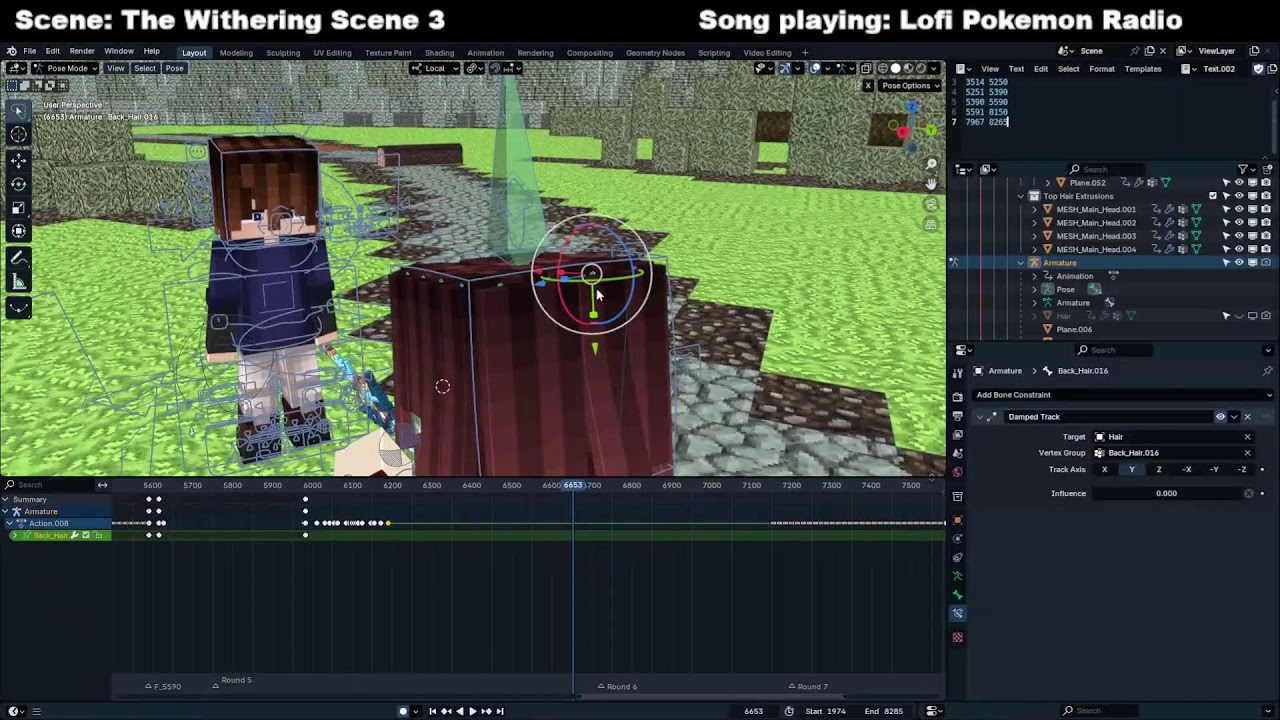The image size is (1280, 720).
Task: Switch to the Animation workspace tab
Action: (485, 53)
